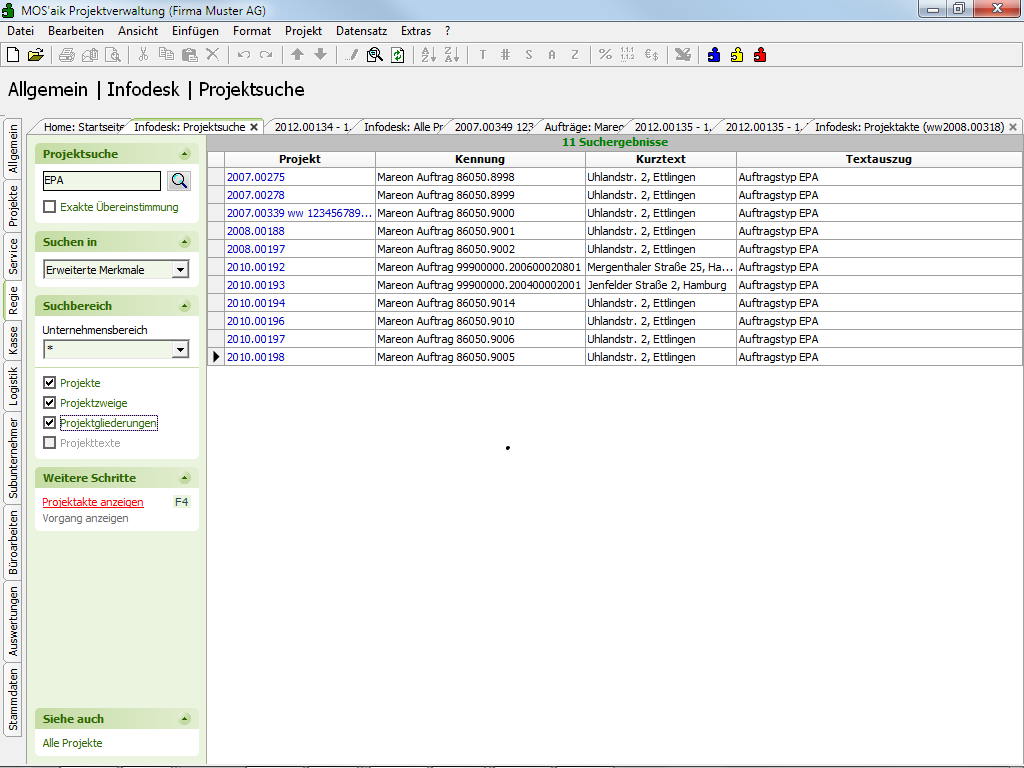The image size is (1024, 768).
Task: Click the Redo arrow icon
Action: pos(266,55)
